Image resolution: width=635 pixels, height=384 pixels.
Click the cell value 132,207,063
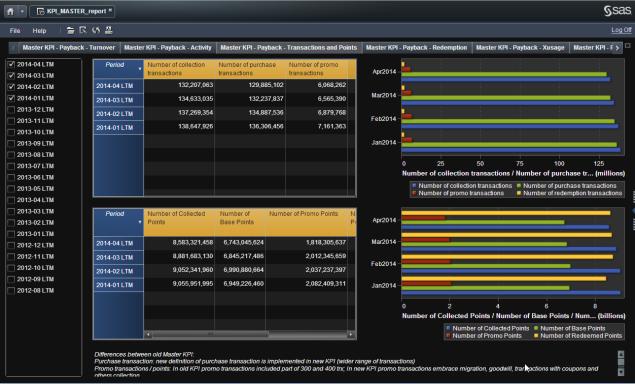coord(196,85)
